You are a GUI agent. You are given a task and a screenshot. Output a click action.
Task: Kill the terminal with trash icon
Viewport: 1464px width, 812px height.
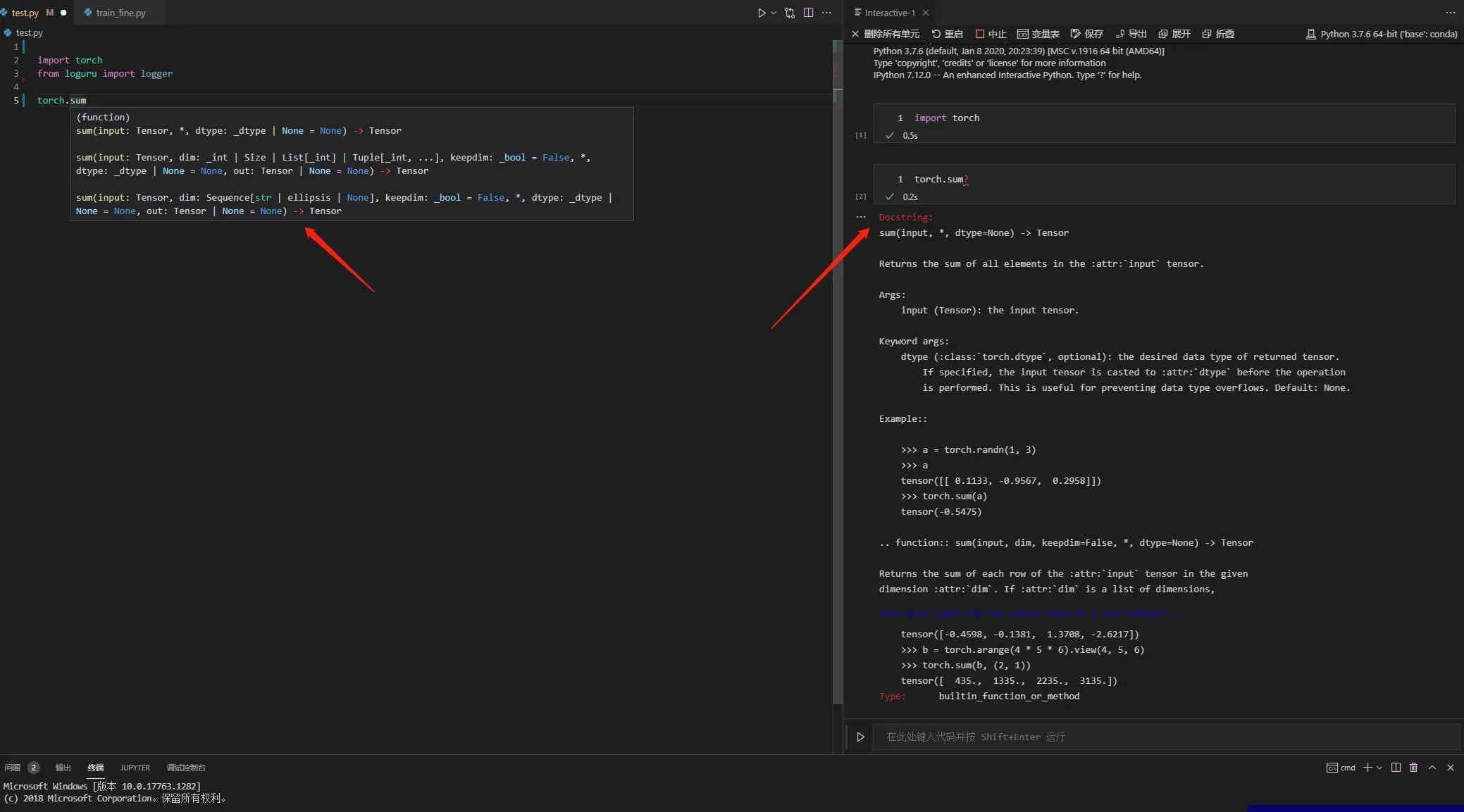pyautogui.click(x=1413, y=768)
